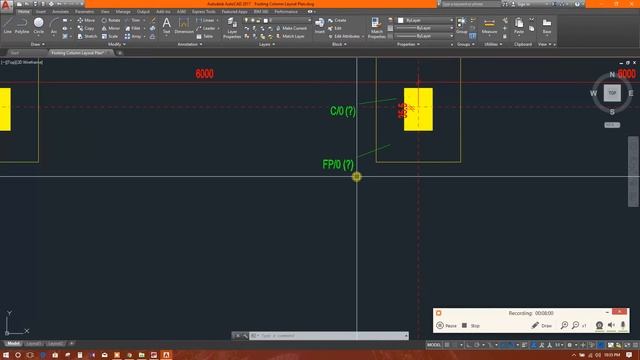Click Make Current in Layers panel

click(x=291, y=28)
